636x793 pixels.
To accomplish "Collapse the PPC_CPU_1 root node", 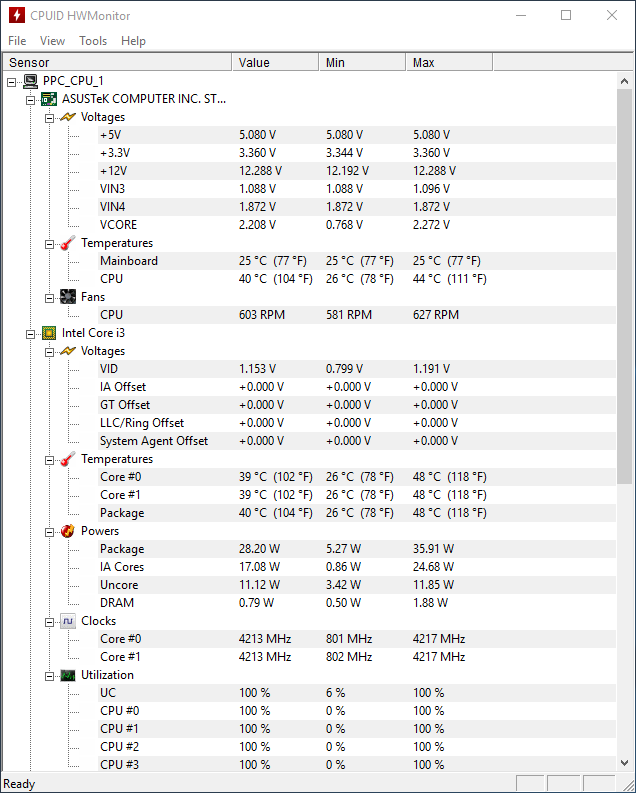I will 12,82.
